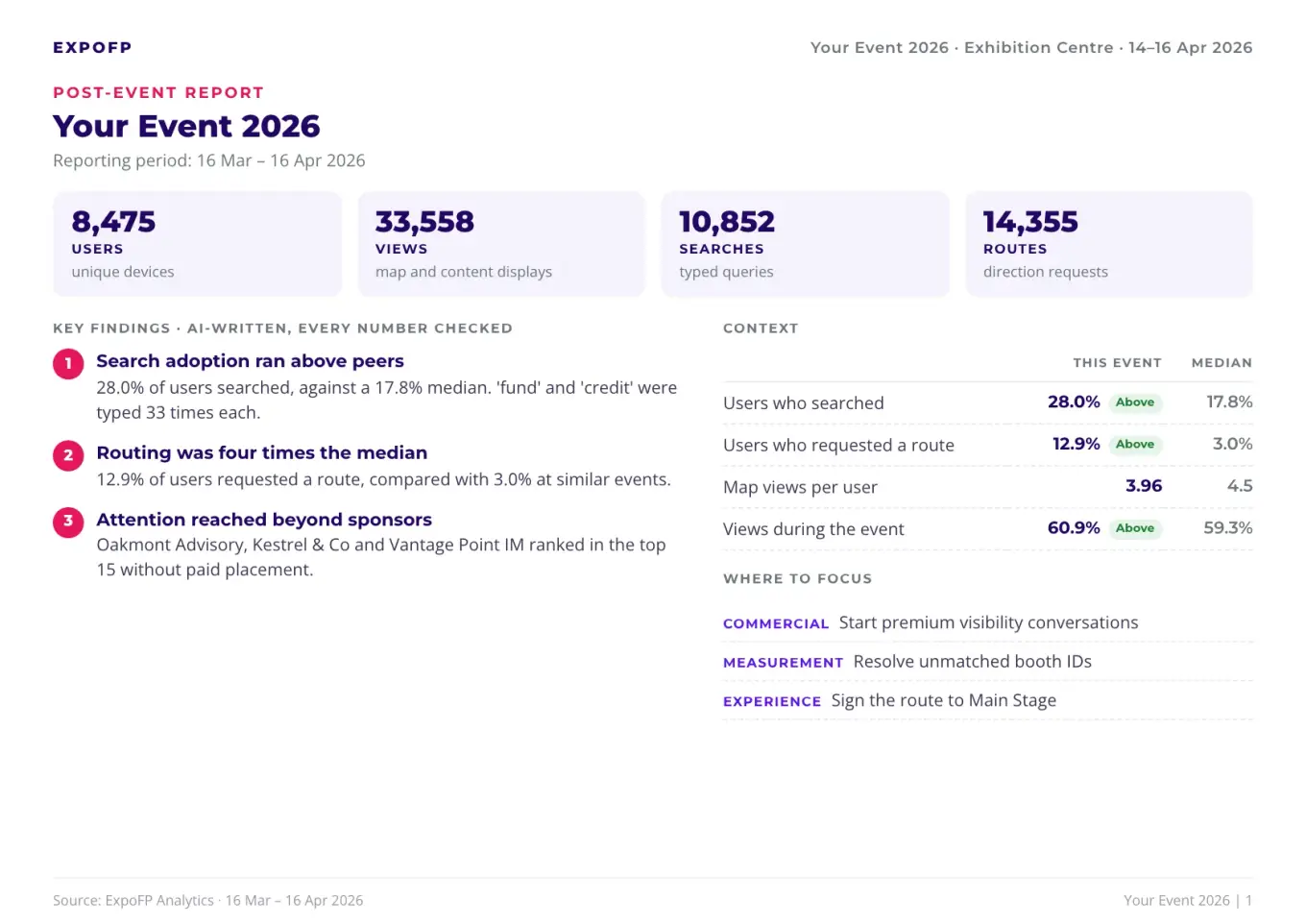The height and width of the screenshot is (924, 1306).
Task: Select the 10,852 Searches stat card
Action: tap(806, 244)
